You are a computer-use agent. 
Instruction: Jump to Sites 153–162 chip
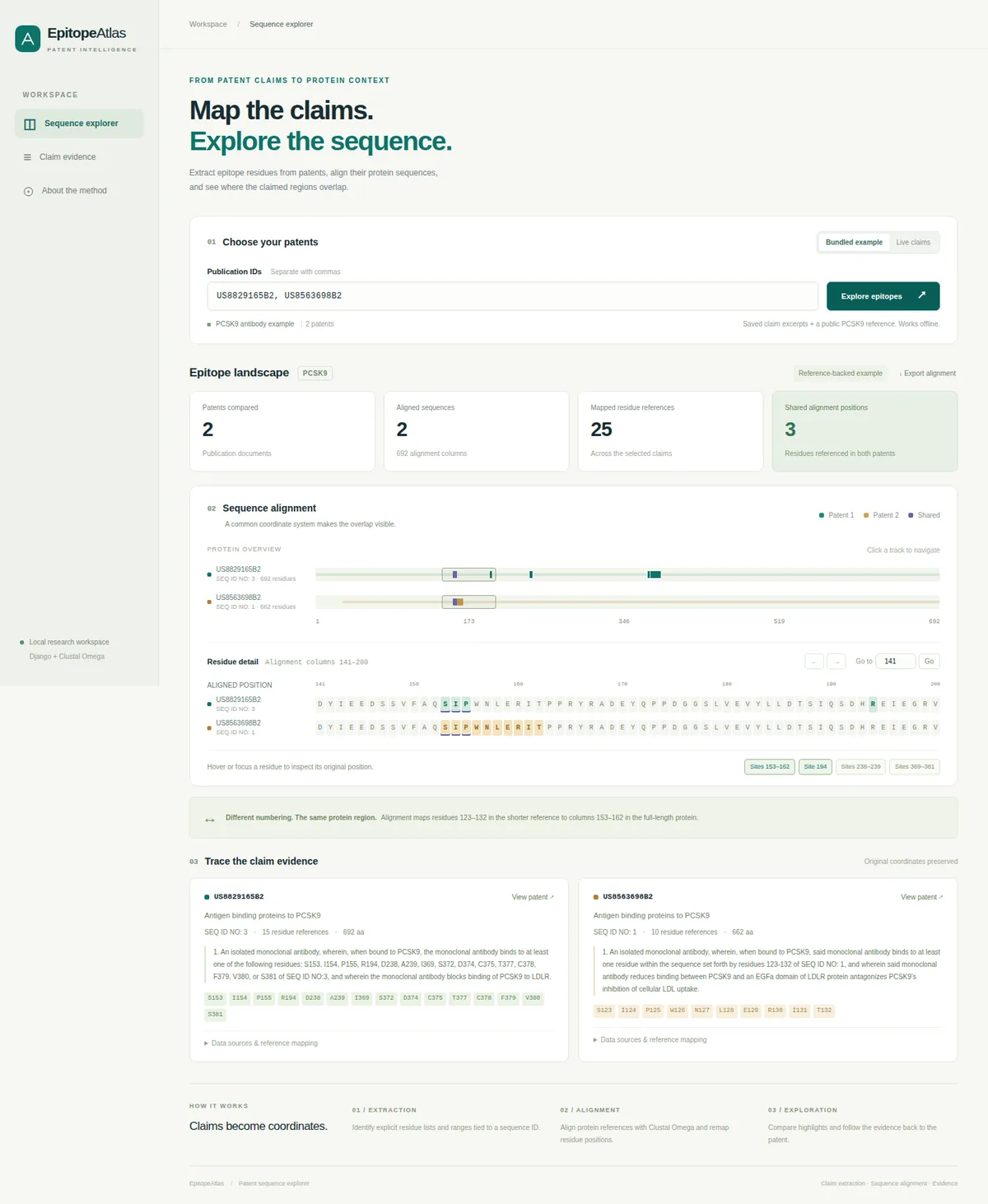770,766
